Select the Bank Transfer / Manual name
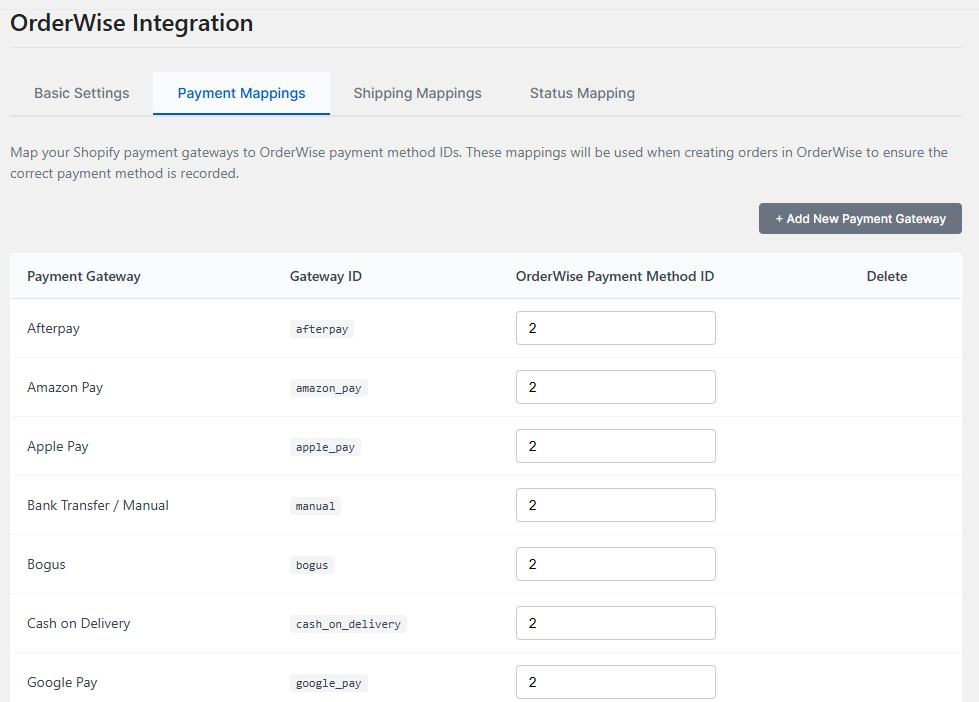Viewport: 979px width, 702px height. [x=98, y=505]
